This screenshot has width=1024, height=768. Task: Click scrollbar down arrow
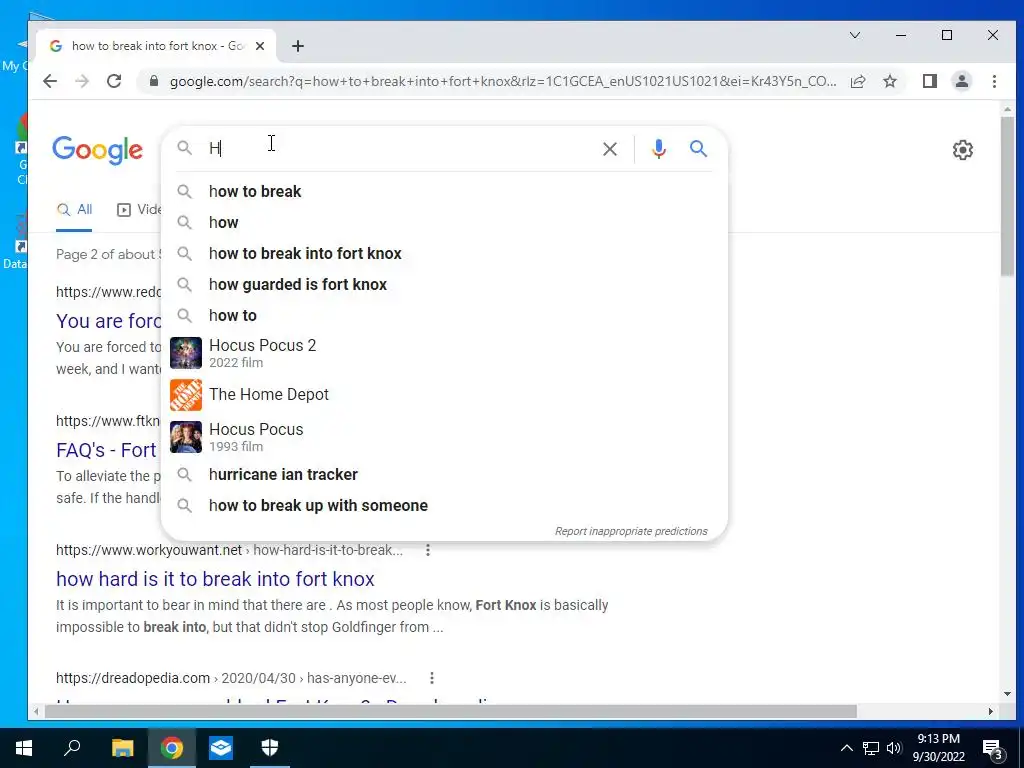1007,694
